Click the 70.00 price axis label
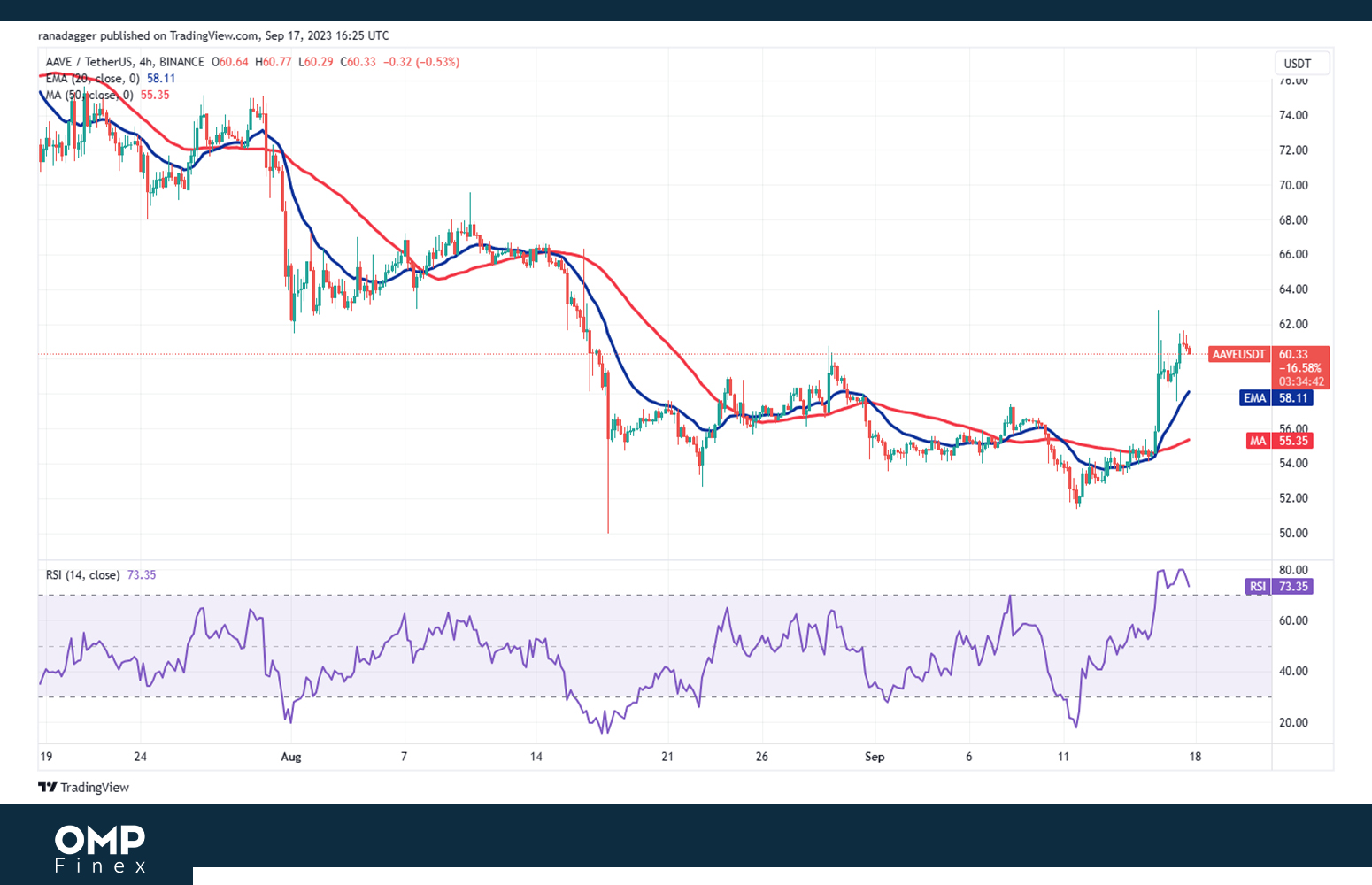 coord(1293,185)
